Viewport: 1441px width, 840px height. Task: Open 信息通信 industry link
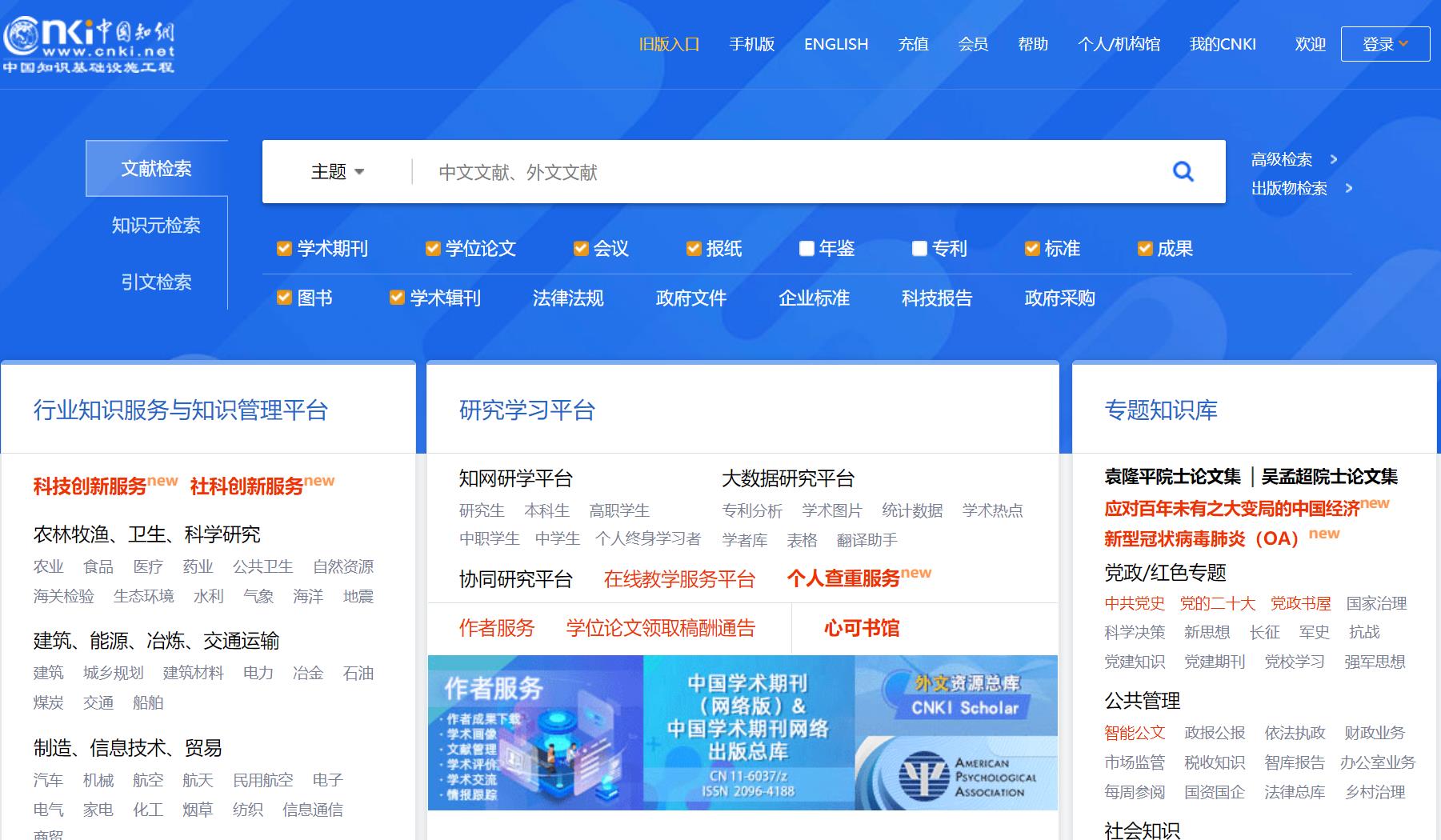click(313, 810)
